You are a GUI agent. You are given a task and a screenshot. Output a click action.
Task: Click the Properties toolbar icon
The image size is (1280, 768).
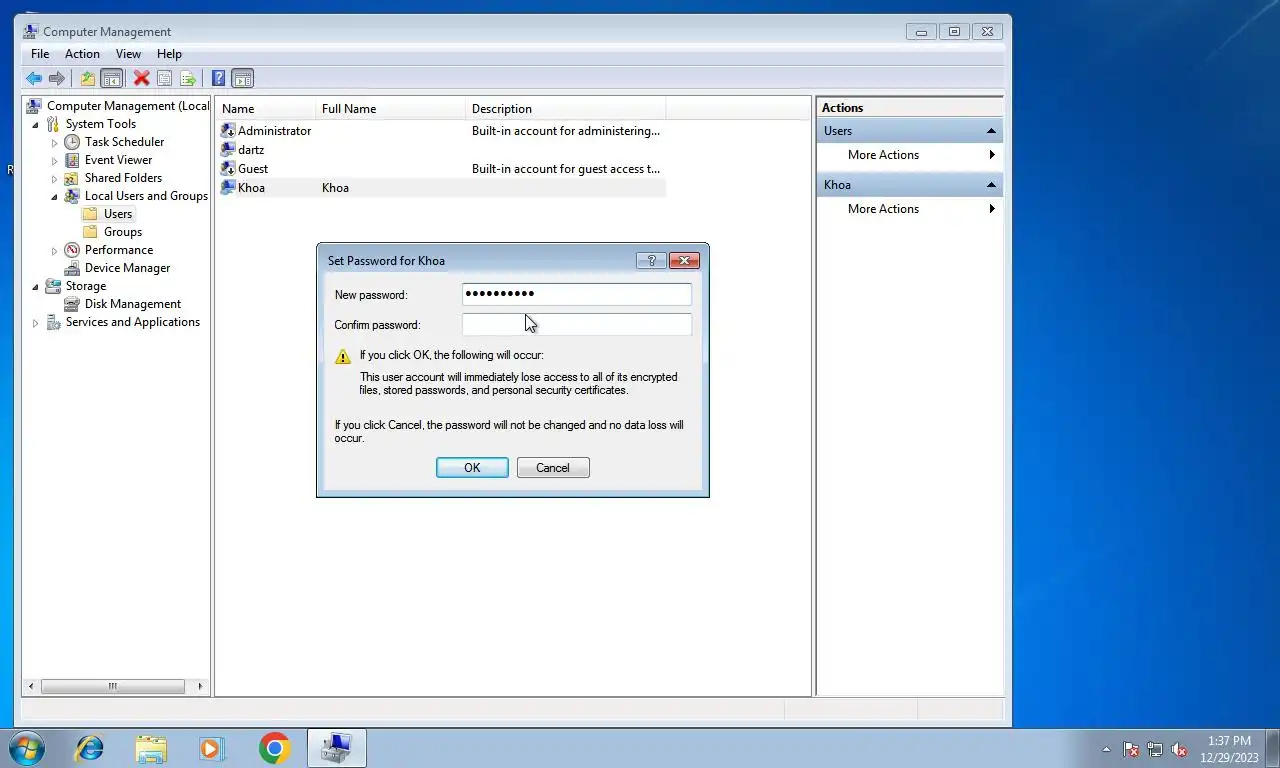(x=165, y=78)
